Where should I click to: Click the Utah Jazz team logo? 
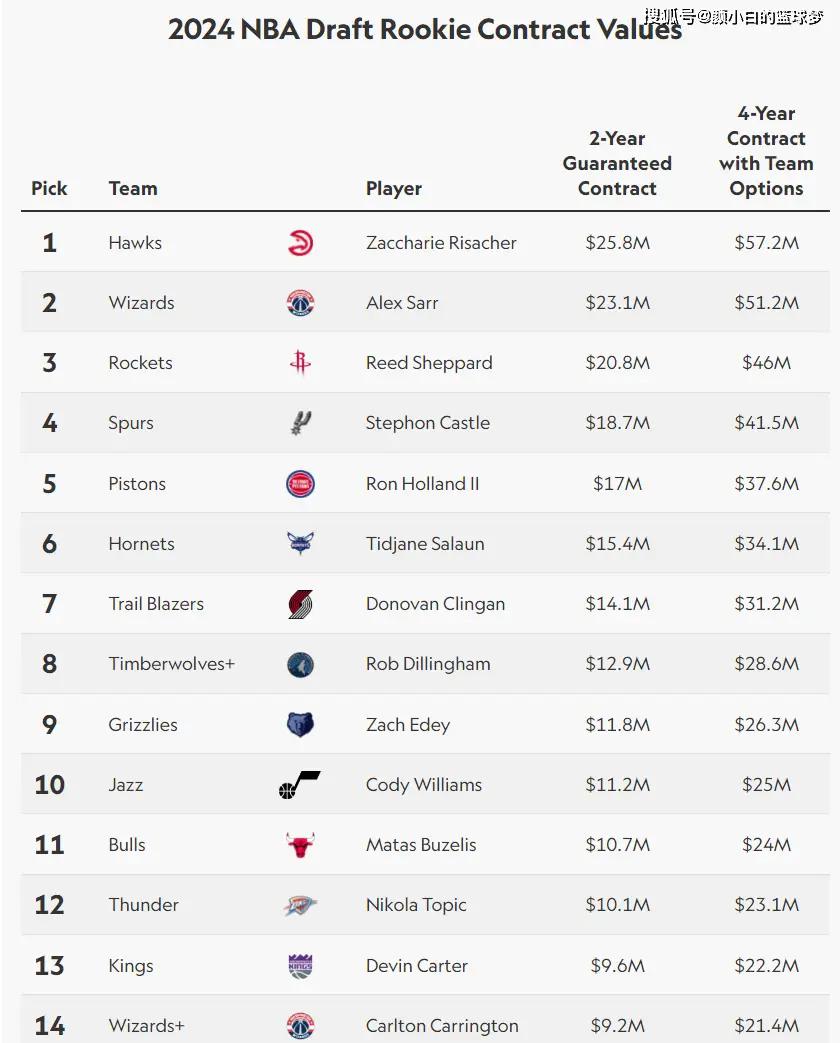tap(299, 785)
